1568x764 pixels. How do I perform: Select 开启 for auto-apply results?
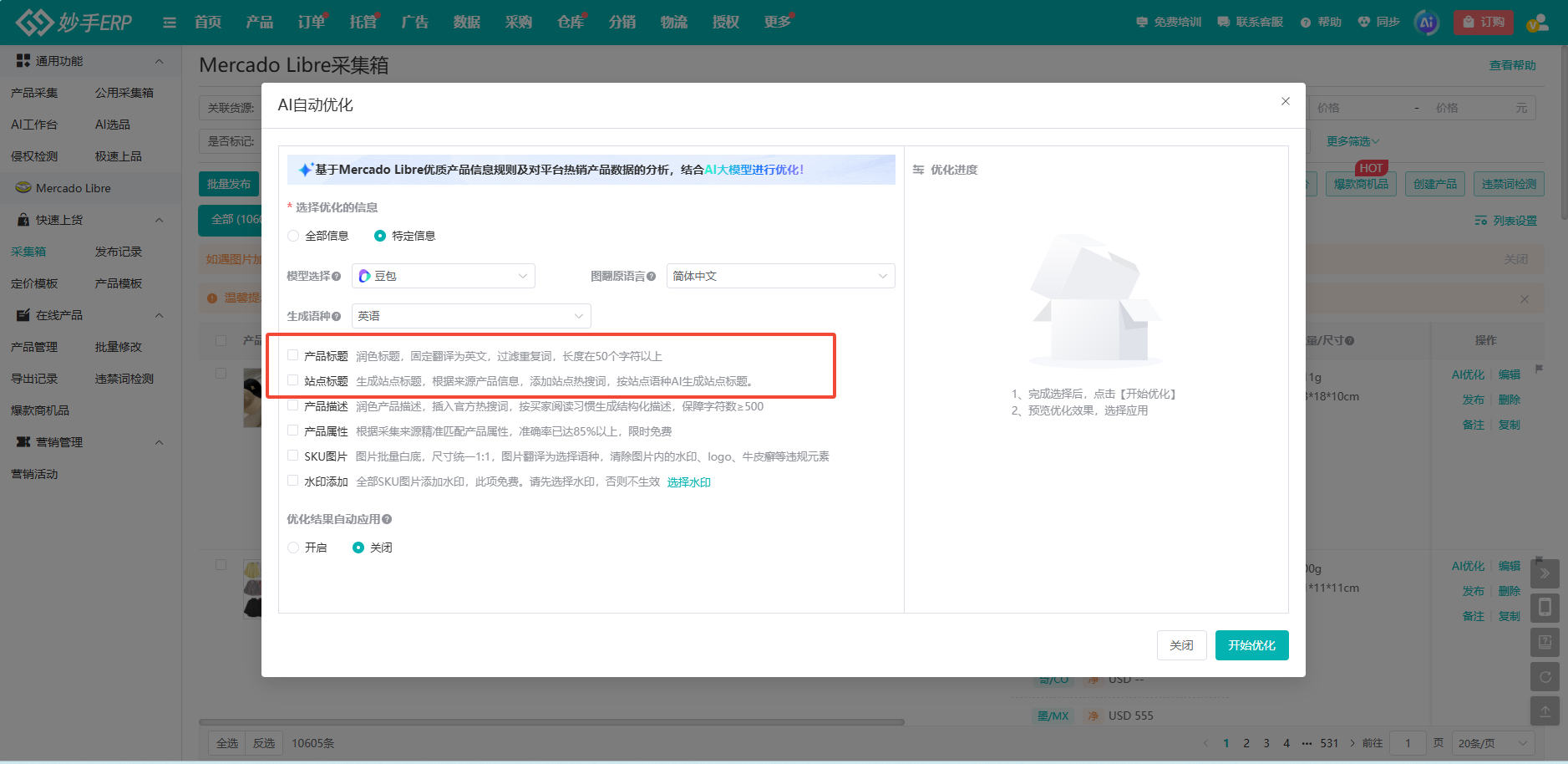293,548
